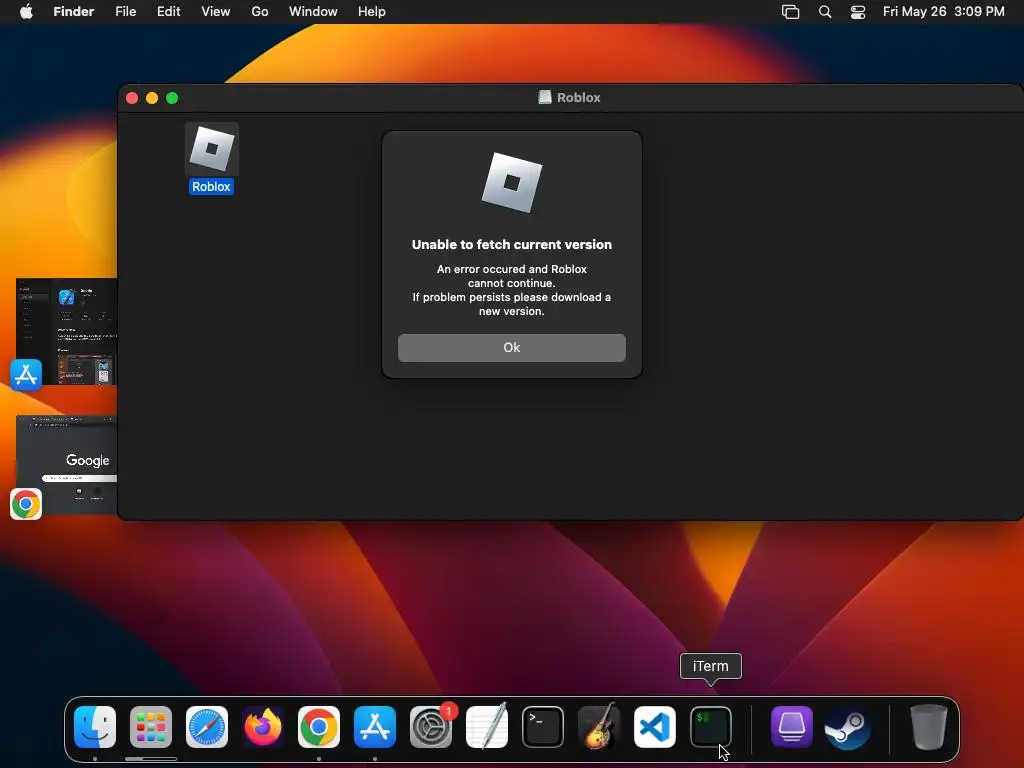
Task: Click the App Store icon in Stage Manager
Action: (26, 375)
